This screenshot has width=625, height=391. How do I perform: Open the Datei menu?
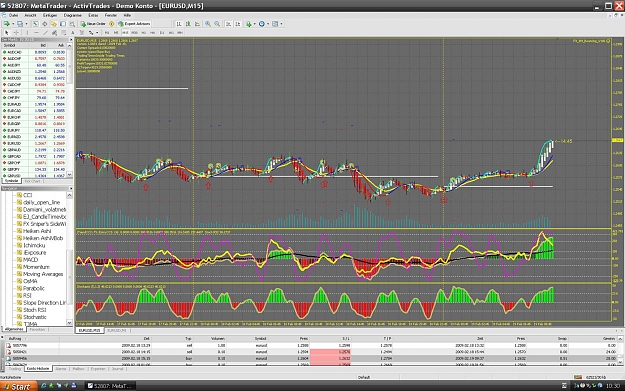pos(13,15)
